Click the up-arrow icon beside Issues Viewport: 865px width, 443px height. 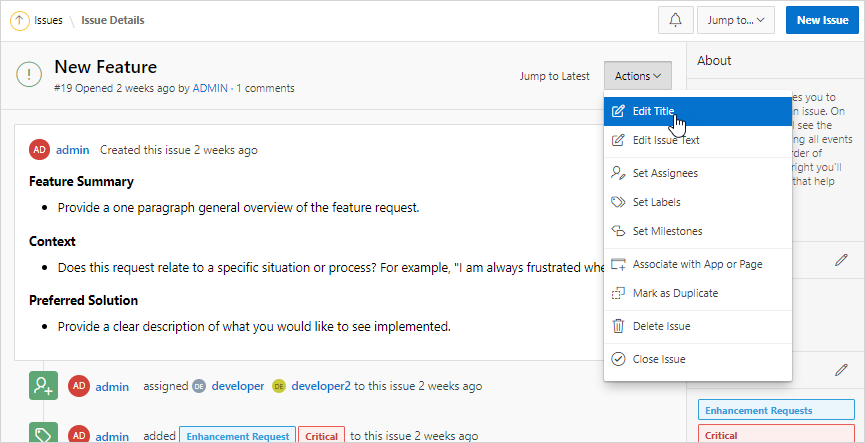tap(20, 20)
